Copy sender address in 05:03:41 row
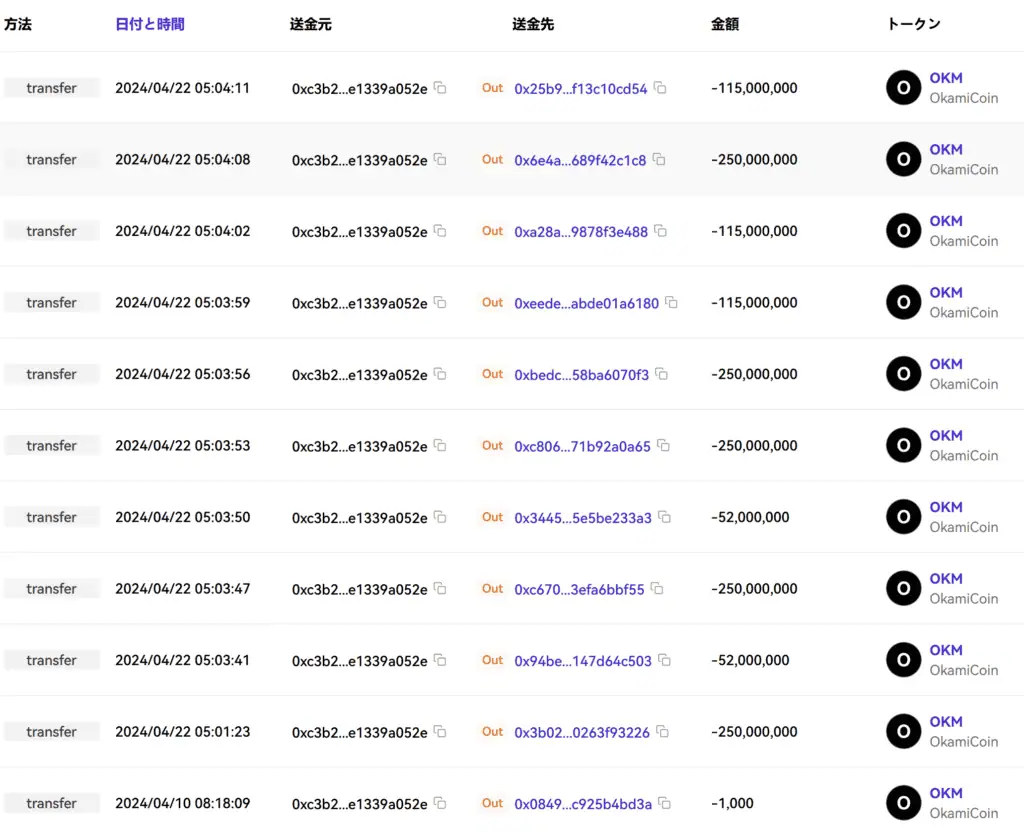 [440, 660]
